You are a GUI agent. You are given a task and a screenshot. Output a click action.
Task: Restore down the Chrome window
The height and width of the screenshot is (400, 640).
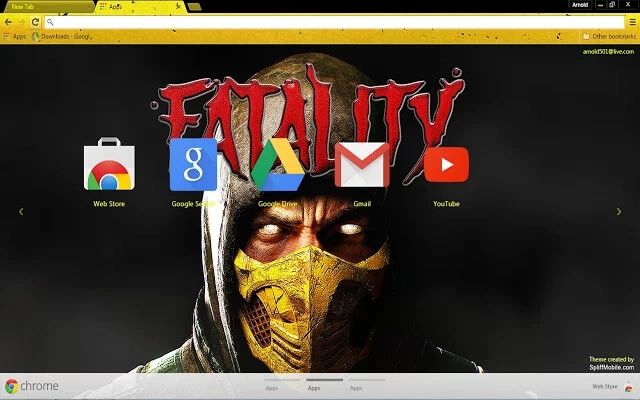pos(612,5)
